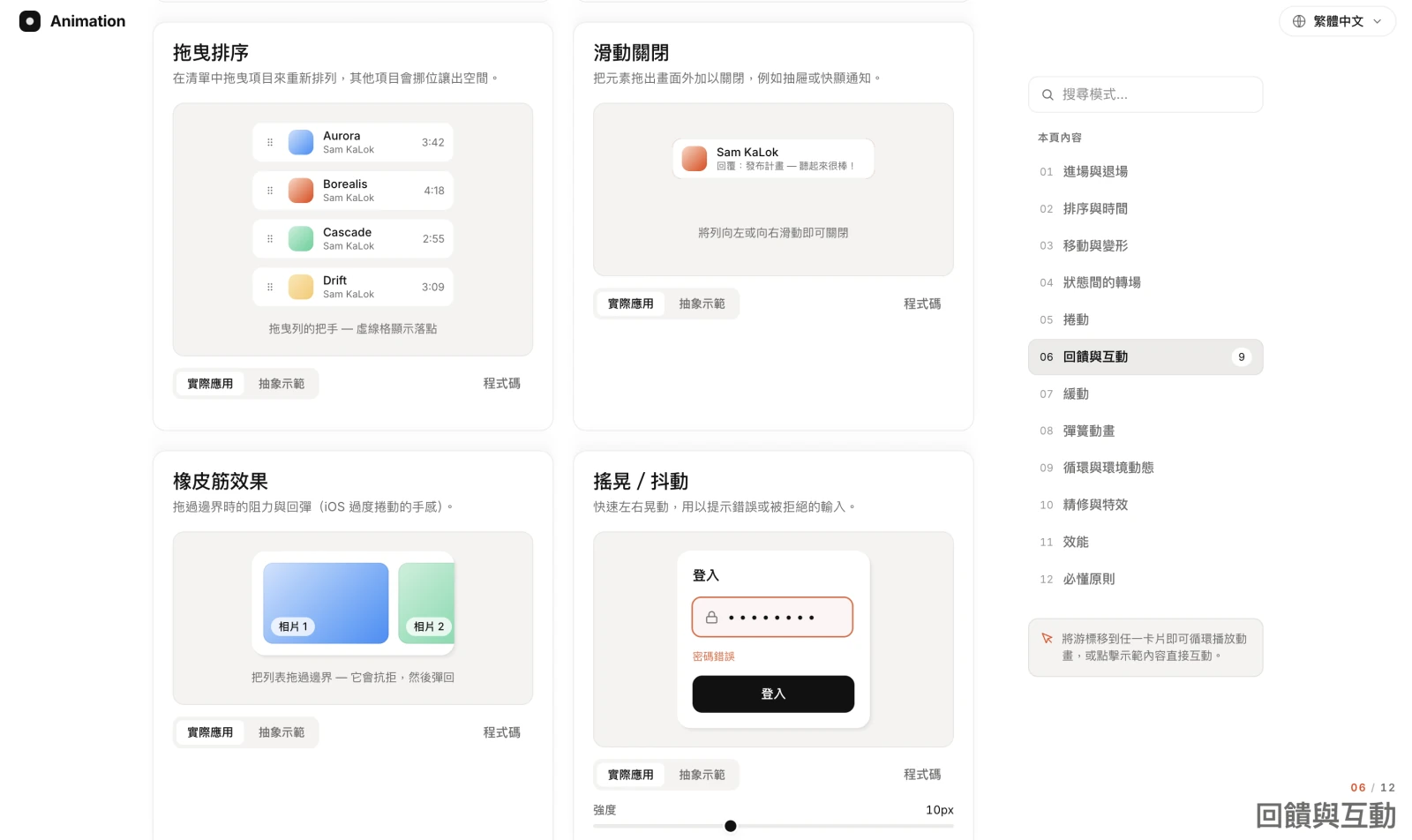Go to section 04 狀態間的轉場
The width and height of the screenshot is (1412, 840).
click(1145, 283)
